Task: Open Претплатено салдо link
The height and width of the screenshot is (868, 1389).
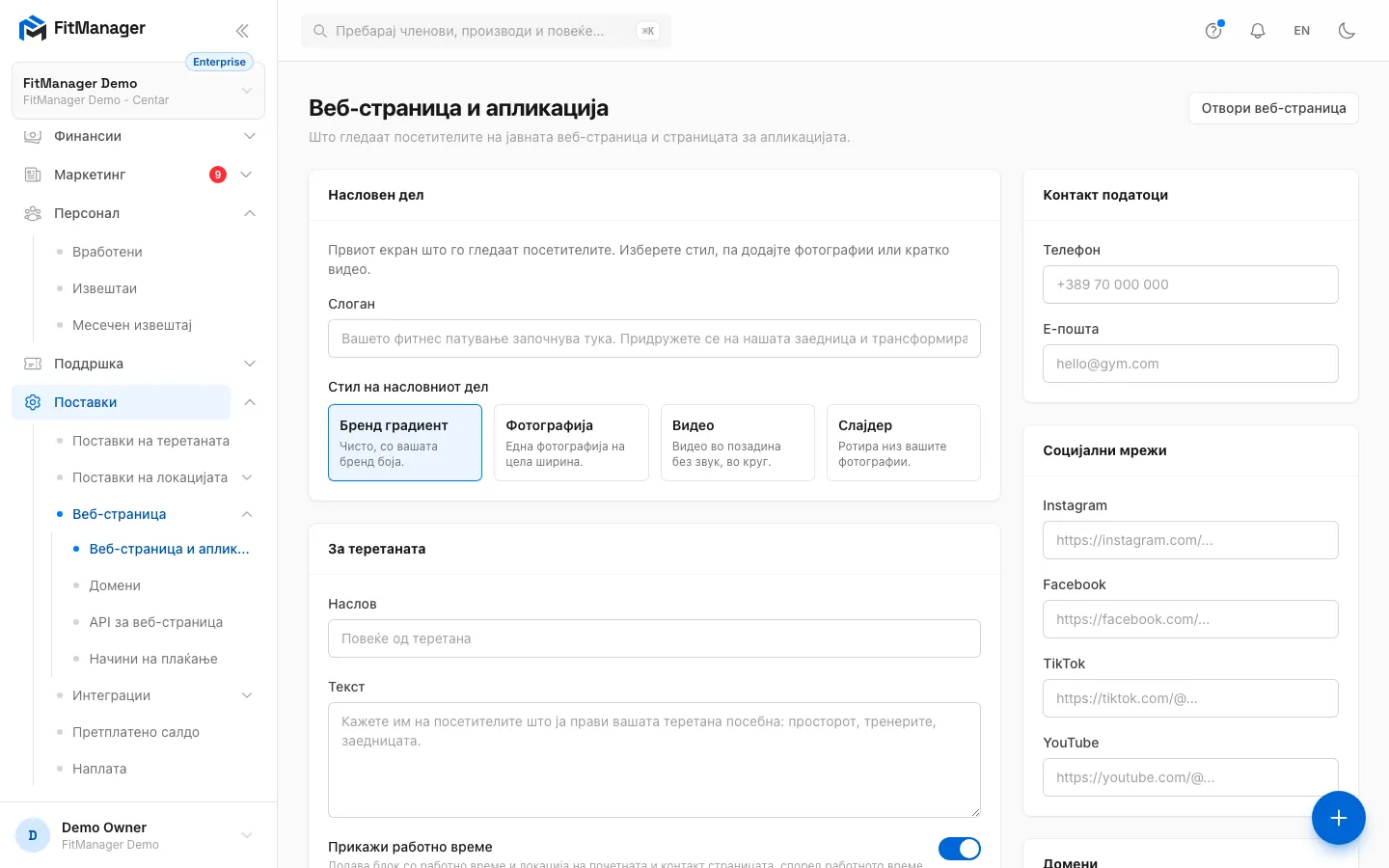Action: tap(136, 732)
